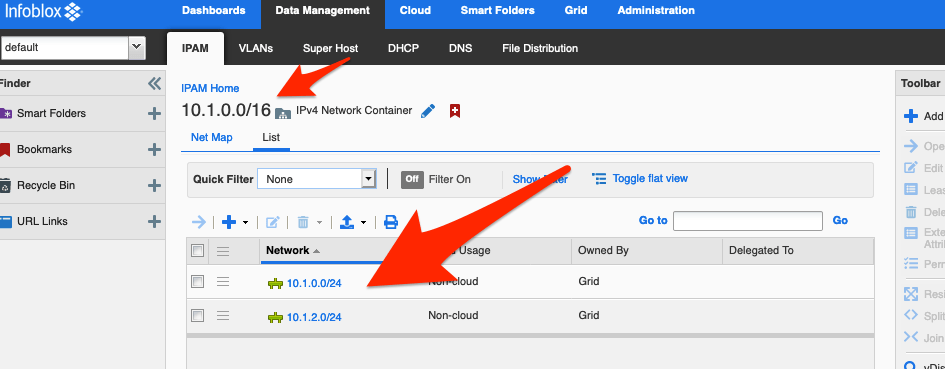The image size is (945, 369).
Task: Click the Smart Folders purple folder icon
Action: tap(6, 113)
